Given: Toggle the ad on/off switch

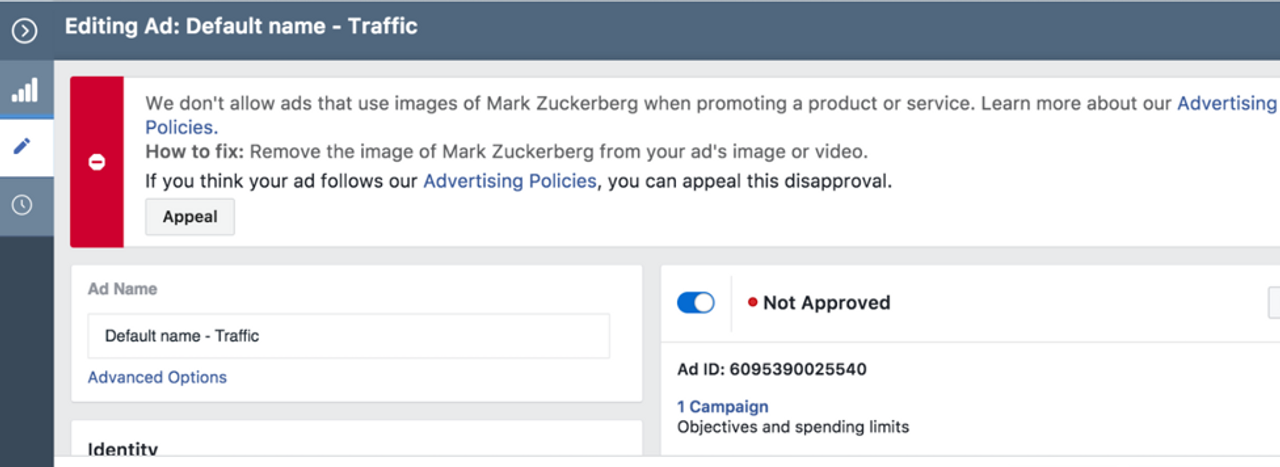Looking at the screenshot, I should pos(696,303).
